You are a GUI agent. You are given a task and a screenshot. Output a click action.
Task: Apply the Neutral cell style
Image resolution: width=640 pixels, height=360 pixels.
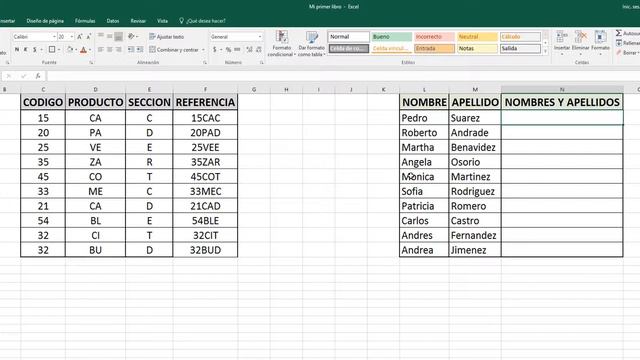pos(477,37)
